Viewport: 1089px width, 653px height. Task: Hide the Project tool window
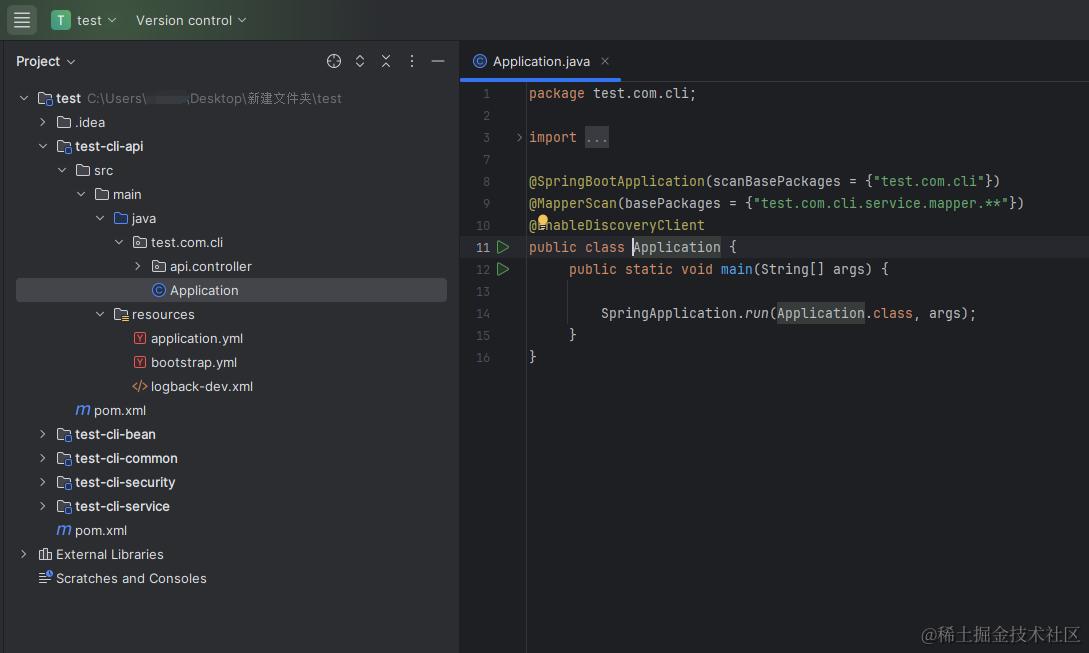tap(438, 61)
